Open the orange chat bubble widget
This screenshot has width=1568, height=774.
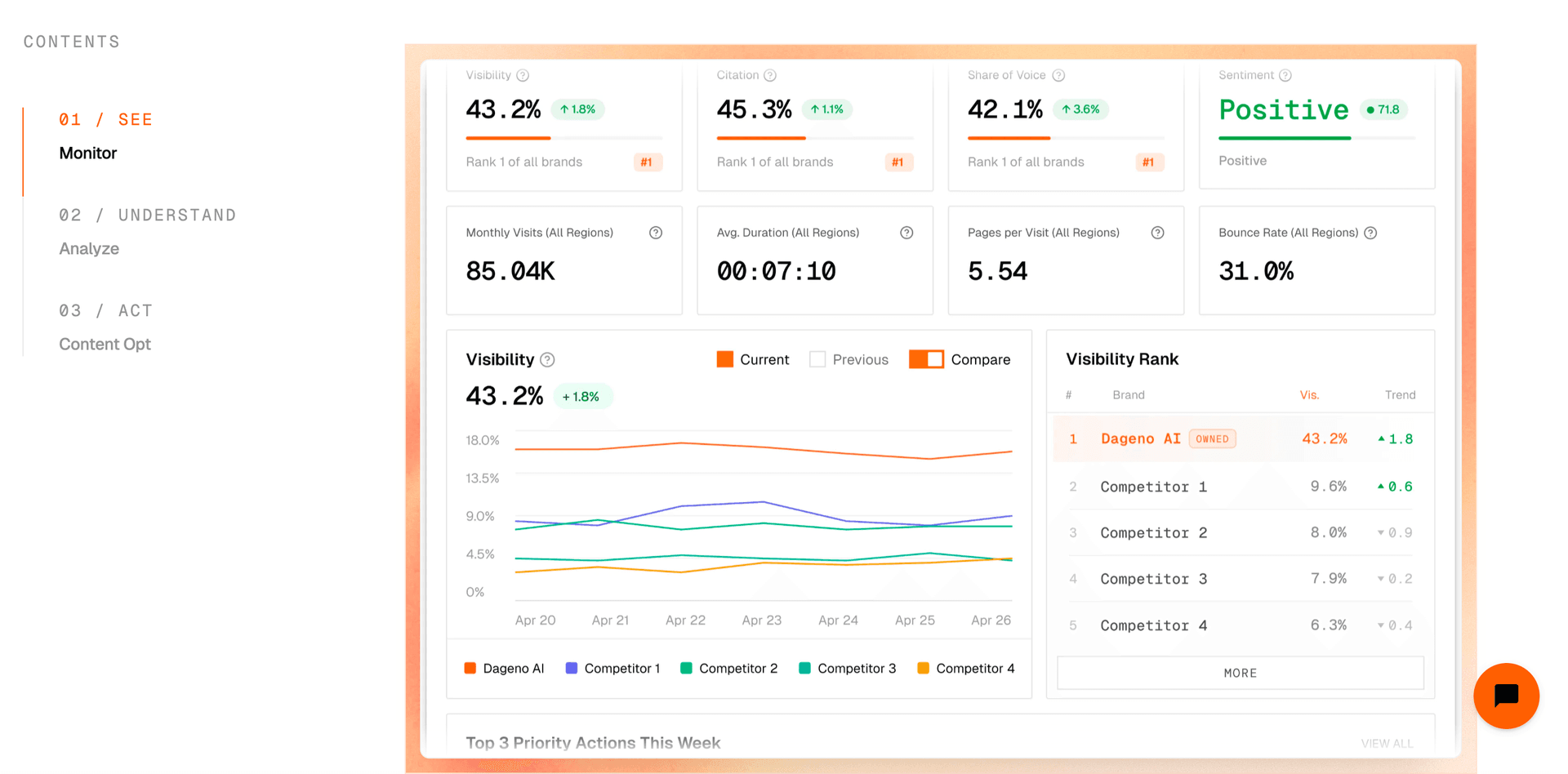tap(1506, 696)
